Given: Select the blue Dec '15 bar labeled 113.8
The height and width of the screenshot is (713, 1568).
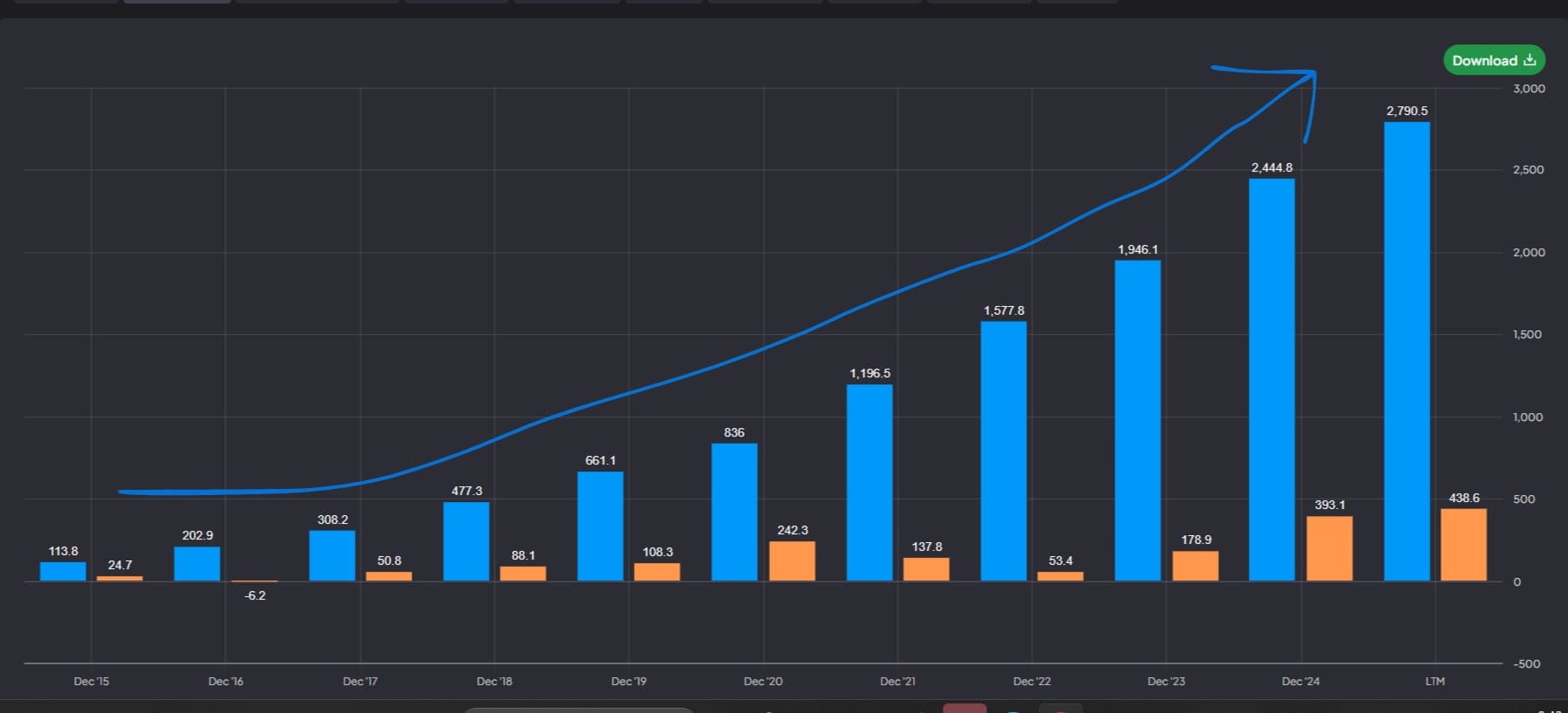Looking at the screenshot, I should click(x=63, y=572).
